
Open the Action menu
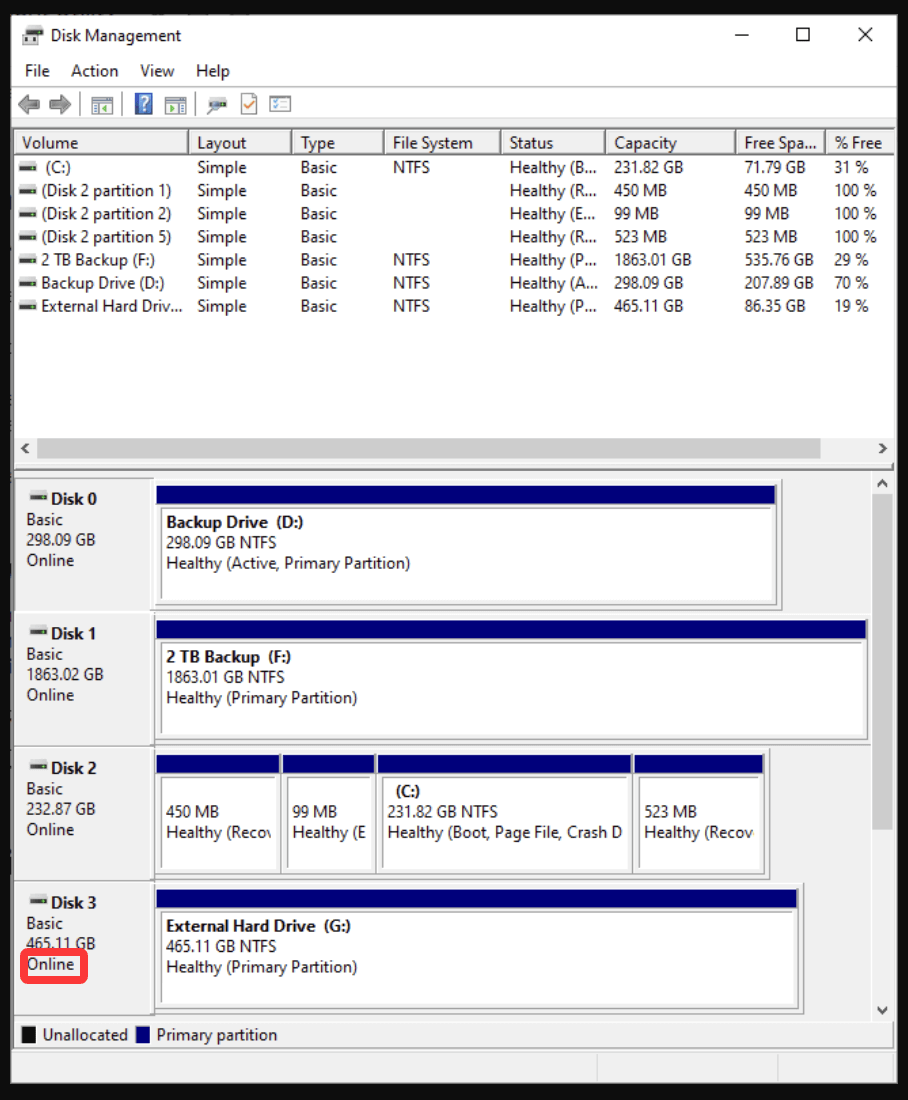click(x=94, y=71)
